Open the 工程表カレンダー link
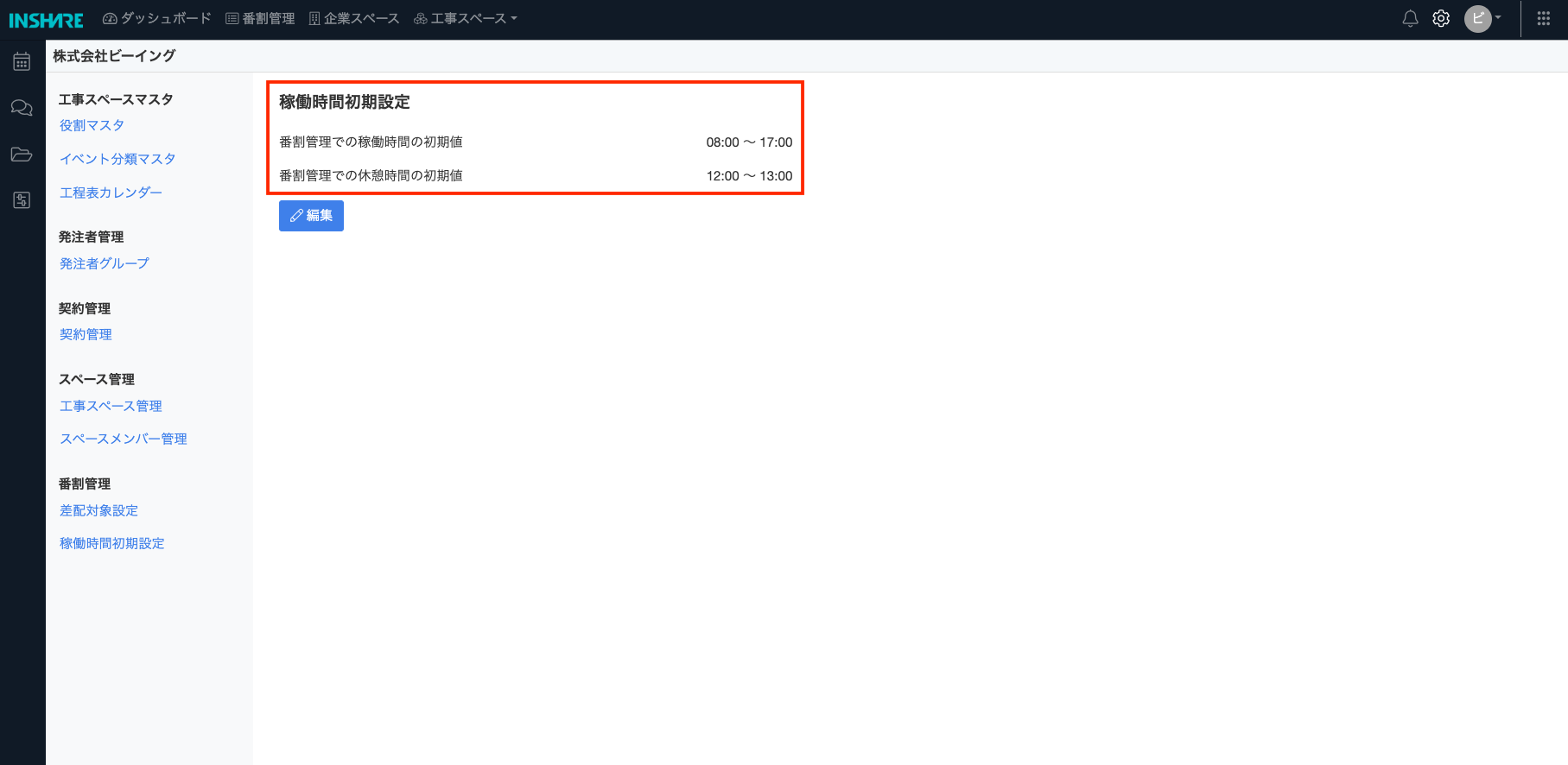This screenshot has width=1568, height=765. 111,193
